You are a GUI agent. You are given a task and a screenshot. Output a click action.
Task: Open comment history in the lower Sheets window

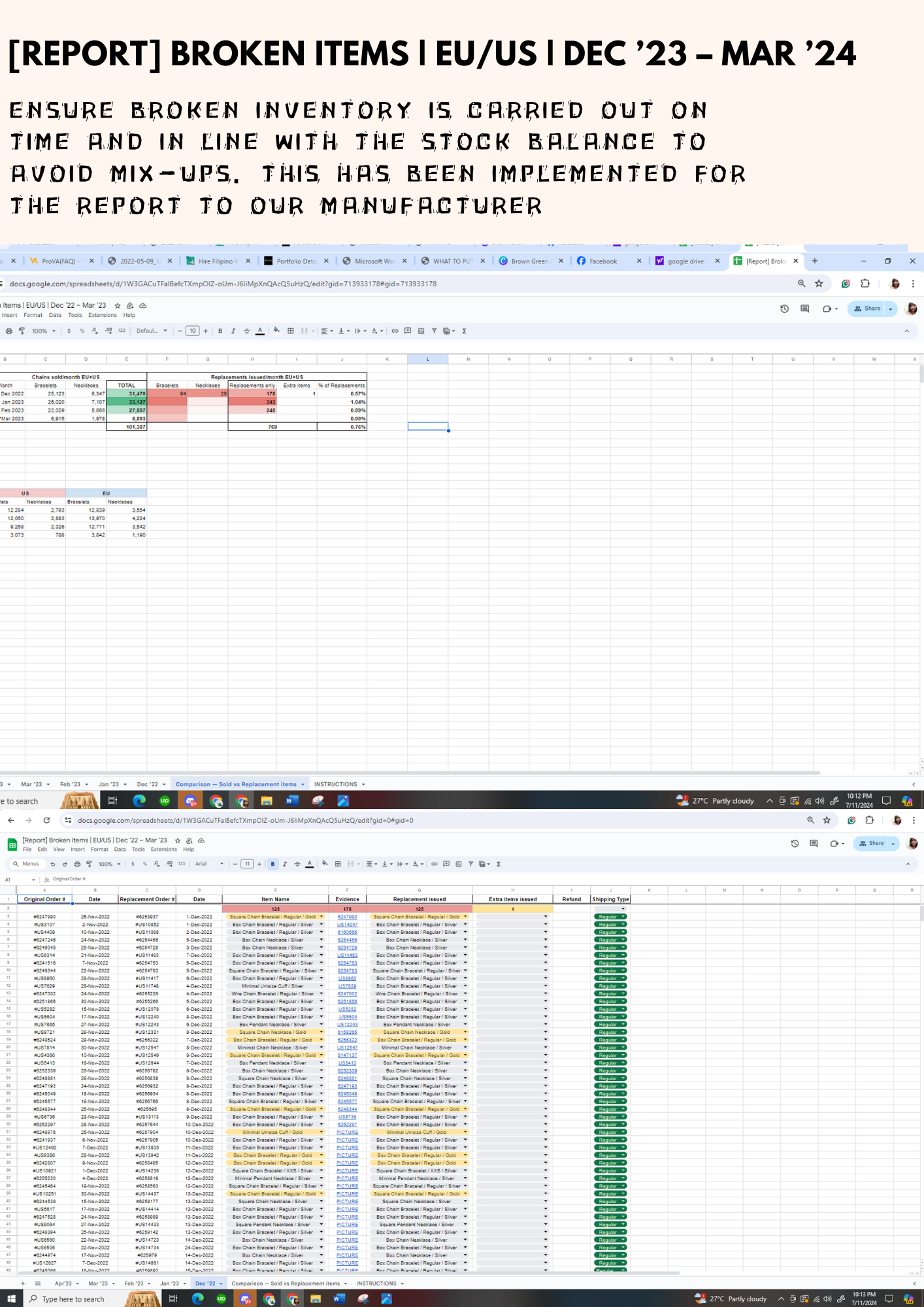pos(814,844)
